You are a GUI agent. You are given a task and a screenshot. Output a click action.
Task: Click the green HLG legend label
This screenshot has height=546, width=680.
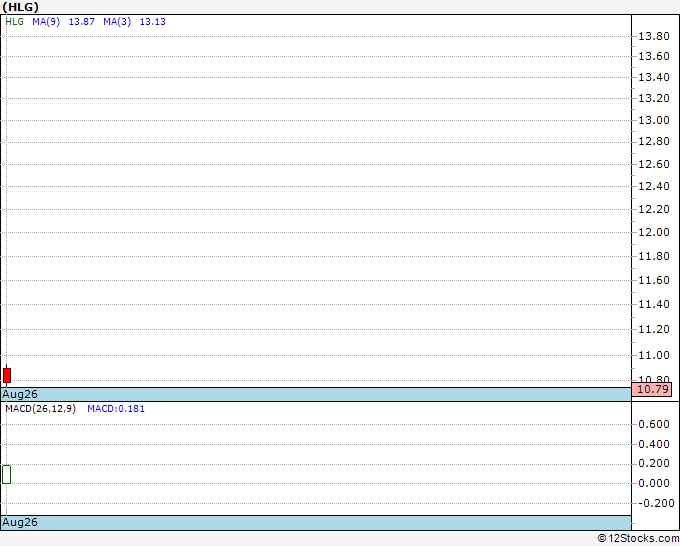click(14, 22)
